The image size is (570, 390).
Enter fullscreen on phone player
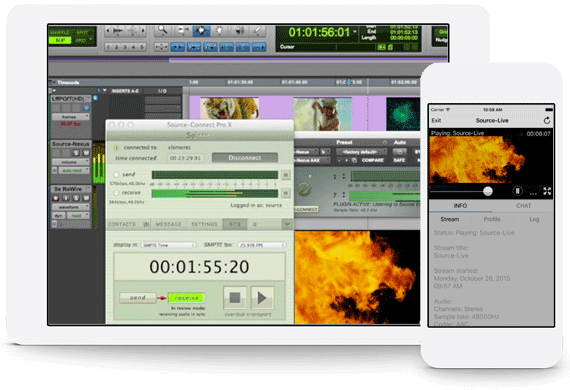click(547, 191)
